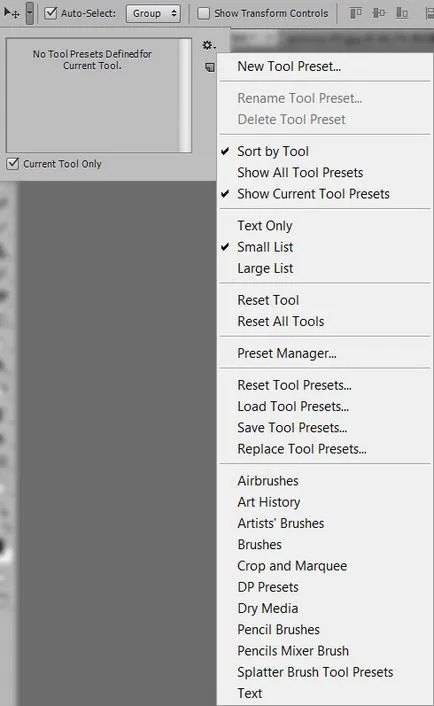The height and width of the screenshot is (706, 434).
Task: Open the Group auto-select dropdown
Action: point(153,14)
